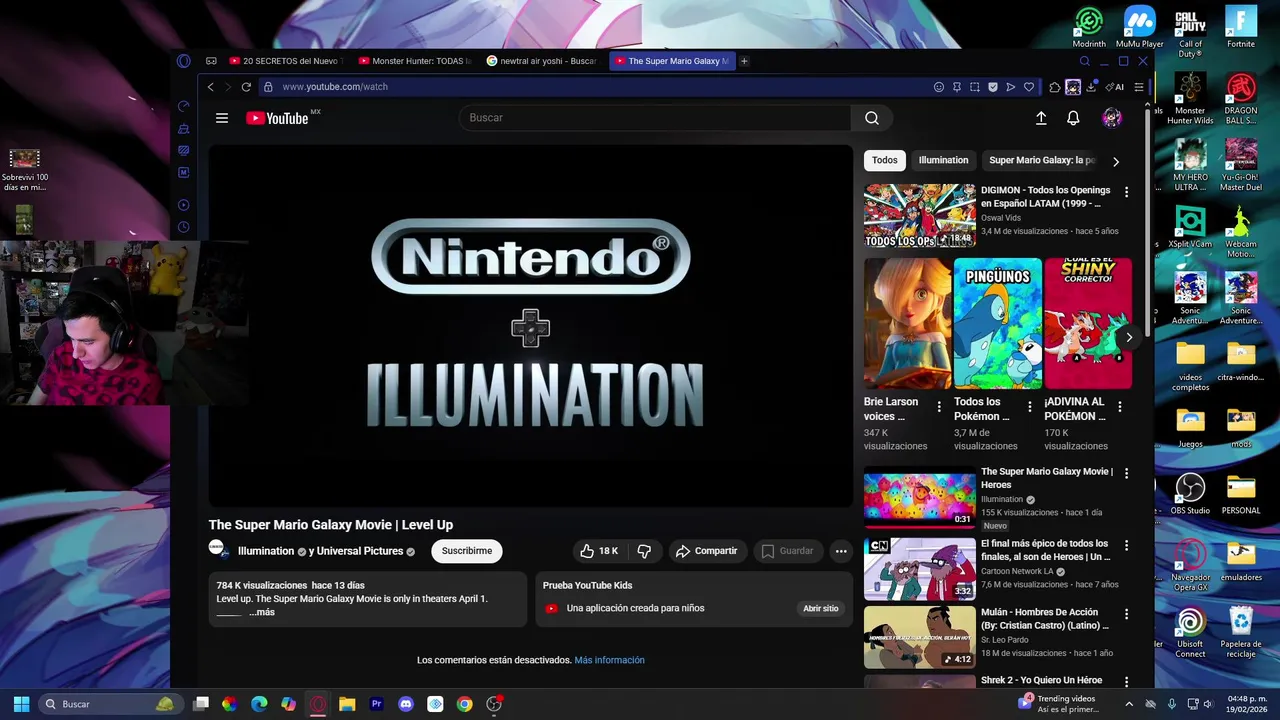1280x720 pixels.
Task: Click the taskbar Buscar search box
Action: (x=110, y=704)
